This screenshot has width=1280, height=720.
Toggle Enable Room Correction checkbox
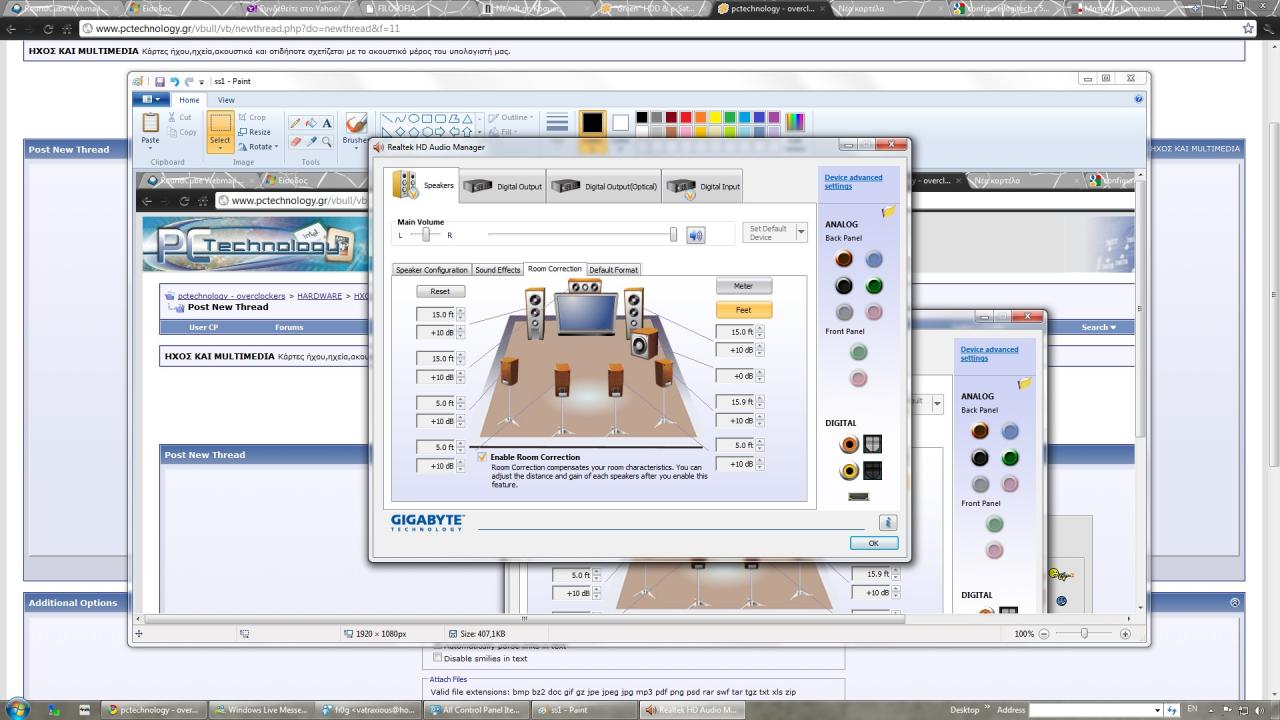coord(482,457)
